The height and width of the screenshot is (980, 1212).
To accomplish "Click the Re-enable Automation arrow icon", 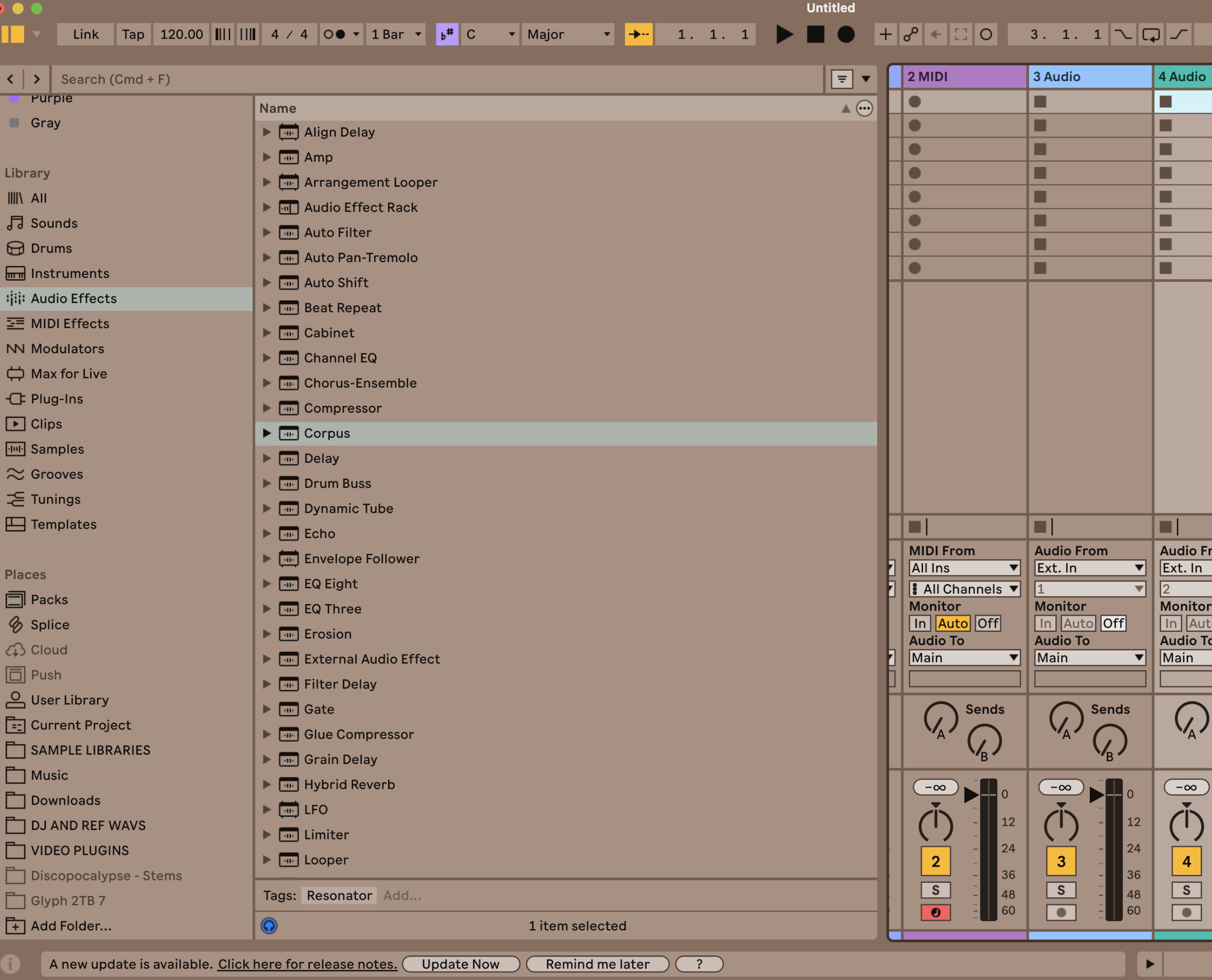I will [x=935, y=34].
